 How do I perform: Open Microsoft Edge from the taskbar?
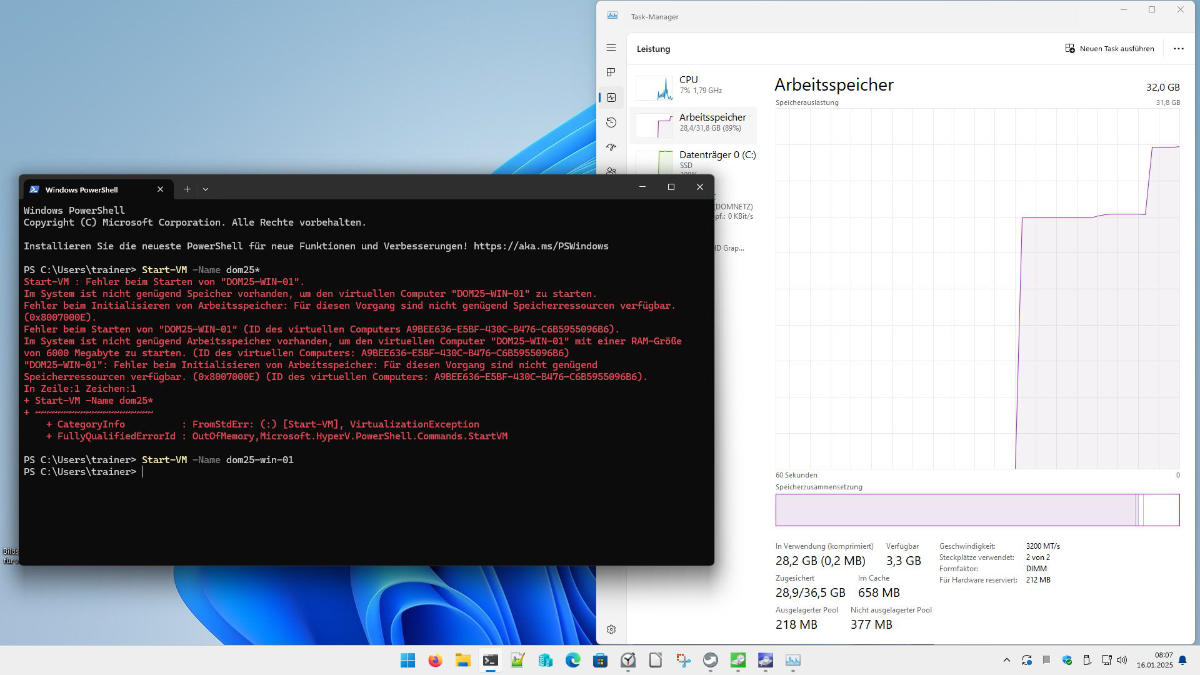pos(573,660)
